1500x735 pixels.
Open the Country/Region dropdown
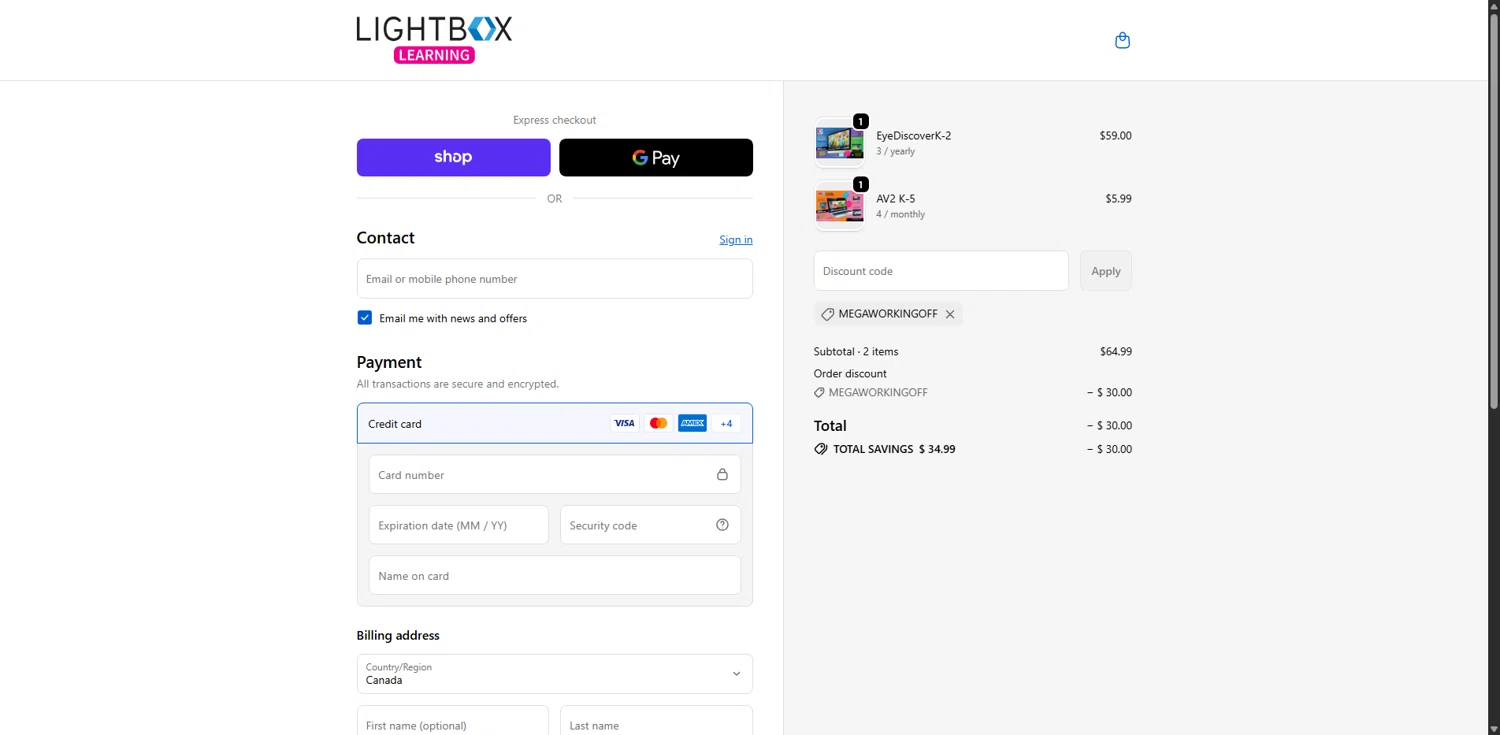[x=555, y=674]
